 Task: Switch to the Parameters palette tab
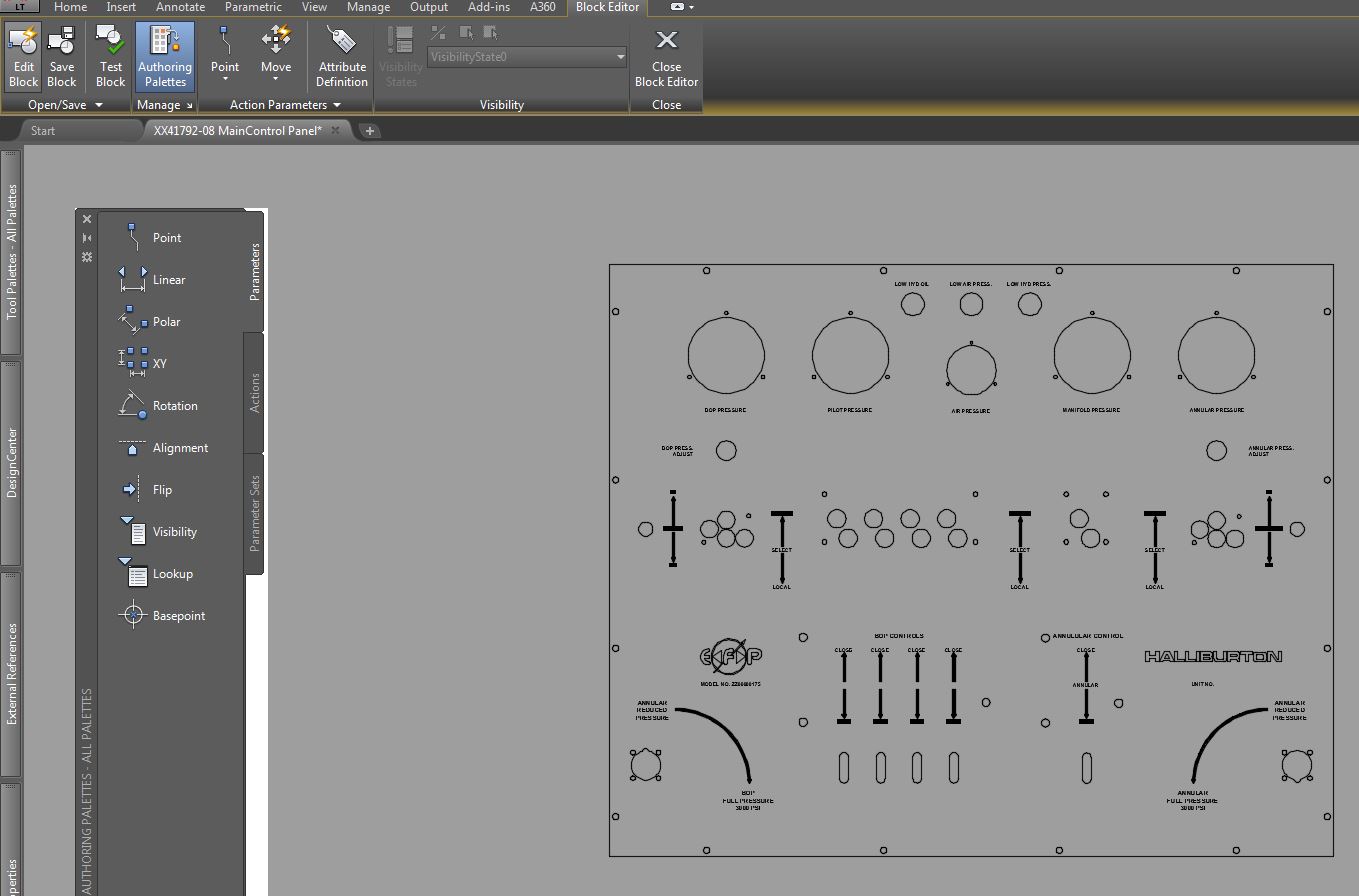coord(254,271)
